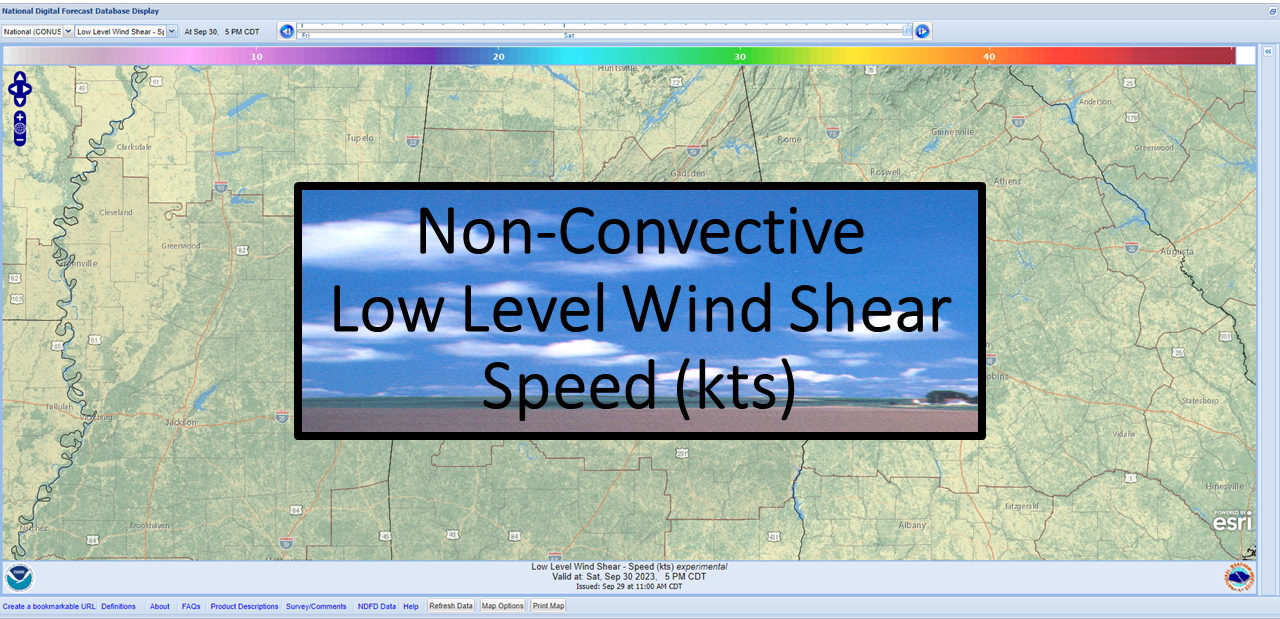Click the Tupelo city label on the map
The image size is (1280, 619).
pos(359,138)
